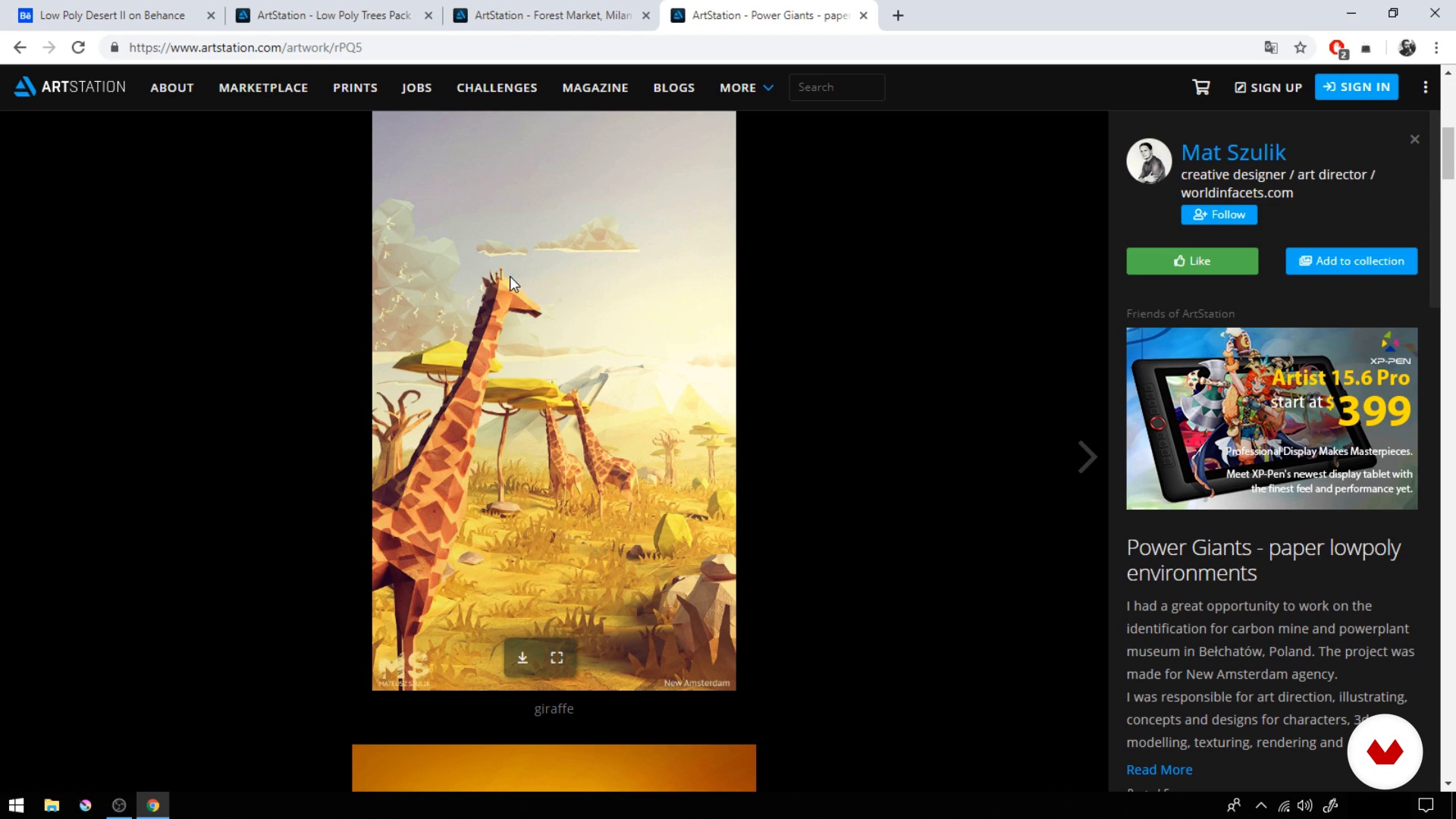Image resolution: width=1456 pixels, height=819 pixels.
Task: Close the artist info sidebar
Action: pyautogui.click(x=1414, y=140)
